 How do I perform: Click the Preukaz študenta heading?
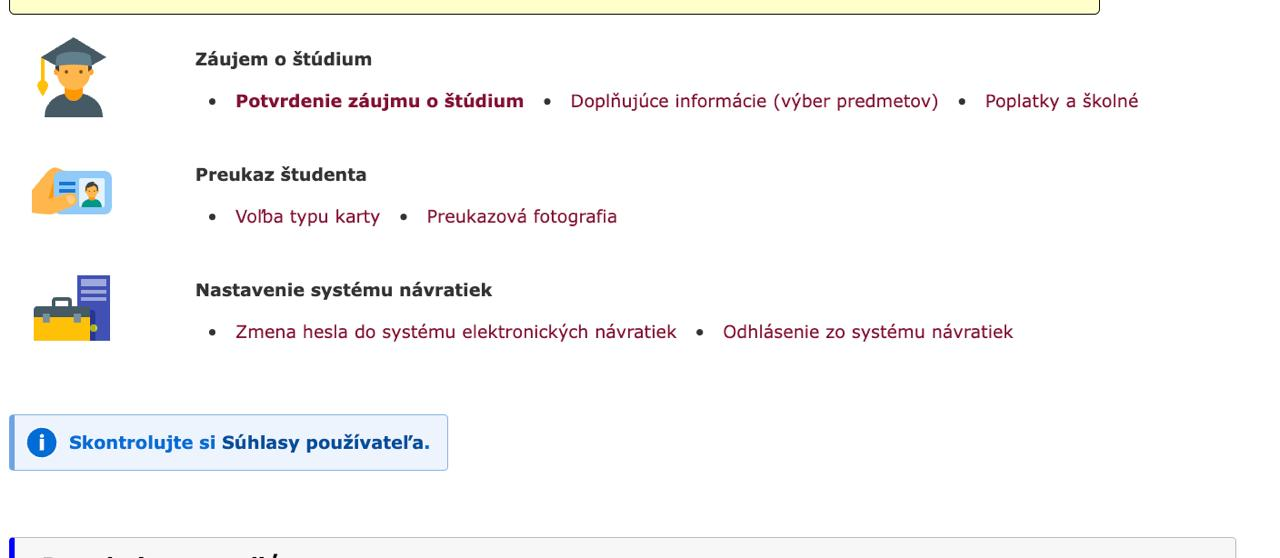pos(280,175)
